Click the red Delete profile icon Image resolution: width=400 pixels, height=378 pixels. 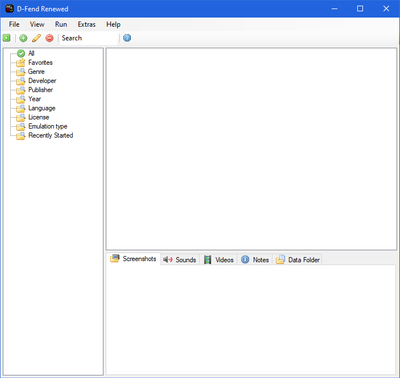pos(49,38)
